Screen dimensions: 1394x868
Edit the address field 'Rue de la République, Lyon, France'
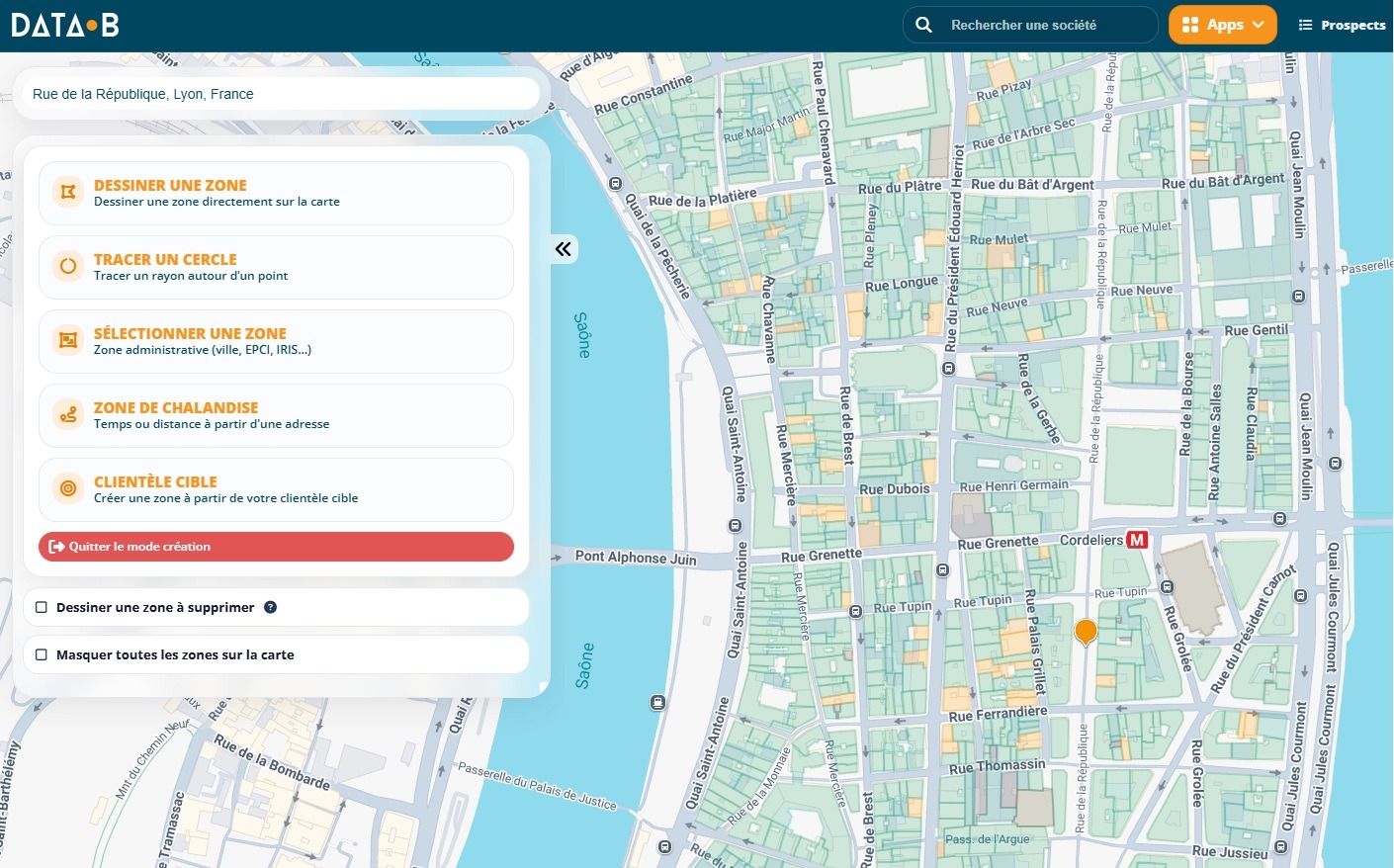(281, 94)
